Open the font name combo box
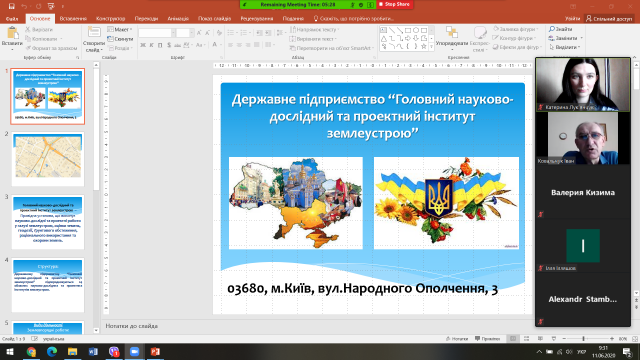This screenshot has height=360, width=640. (157, 33)
